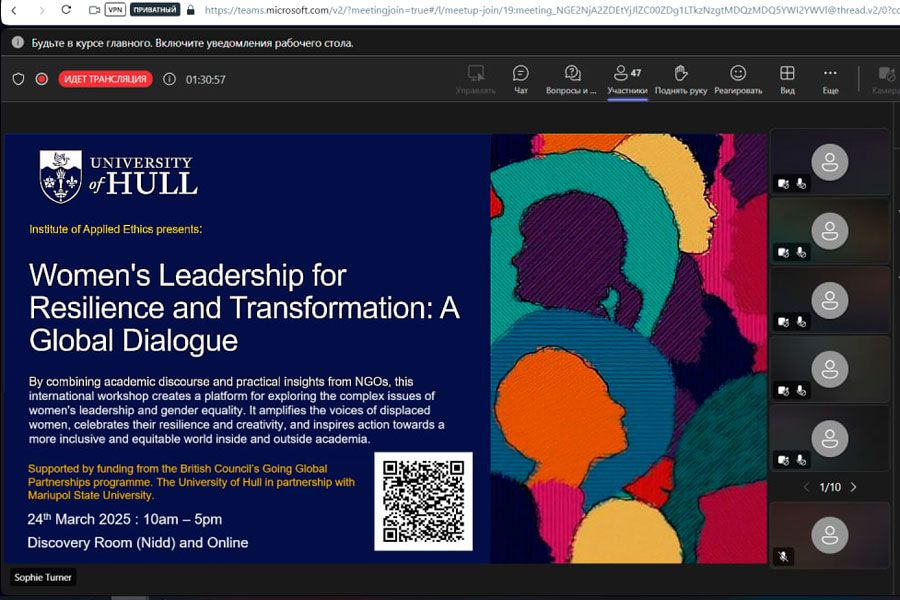This screenshot has height=600, width=900.
Task: Click camera-off icon on fourth participant tile
Action: 783,391
